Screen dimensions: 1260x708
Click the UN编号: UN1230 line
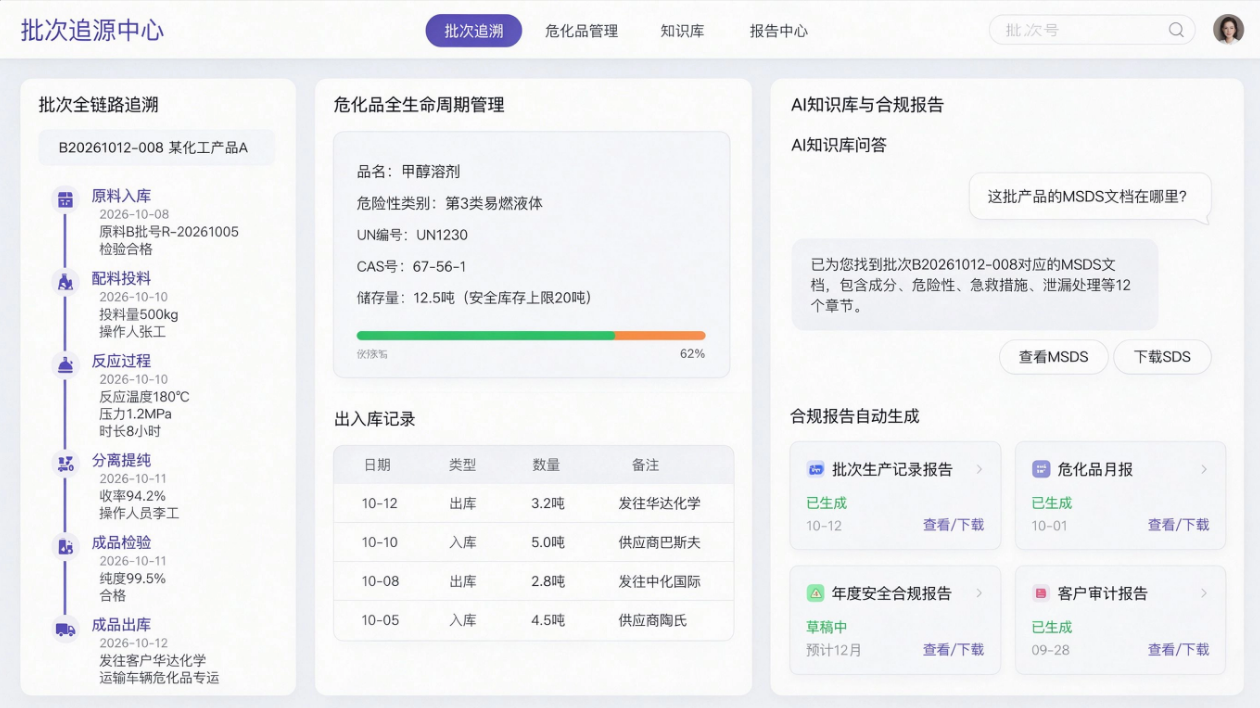412,235
